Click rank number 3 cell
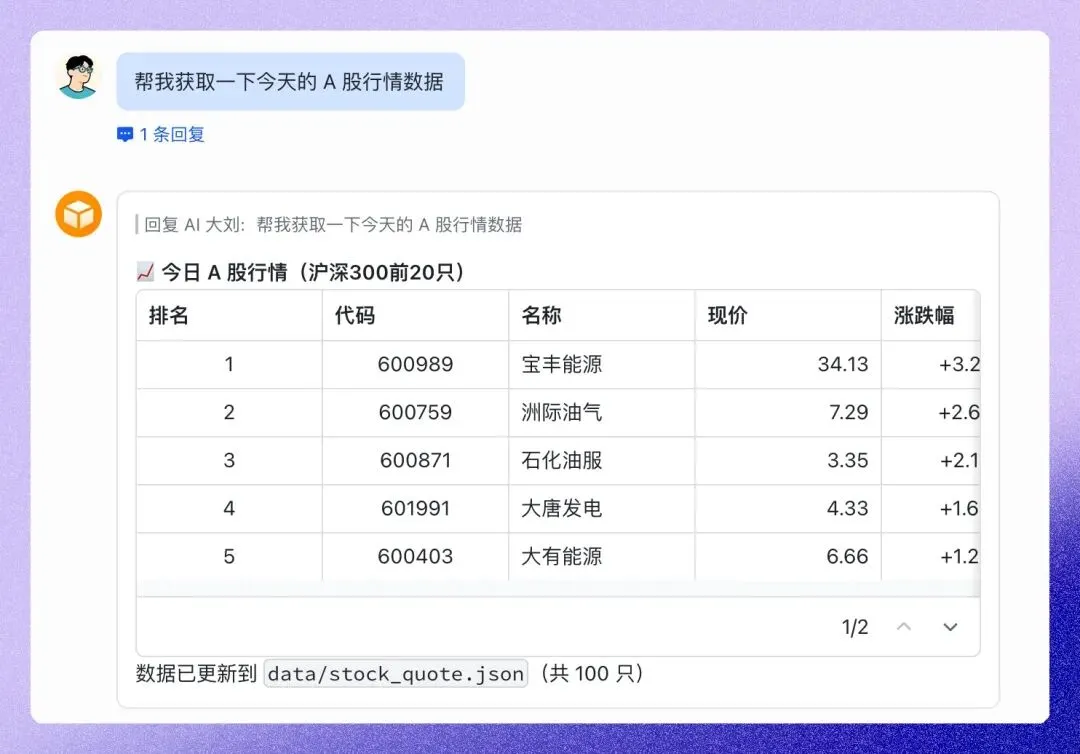This screenshot has height=754, width=1080. point(229,460)
